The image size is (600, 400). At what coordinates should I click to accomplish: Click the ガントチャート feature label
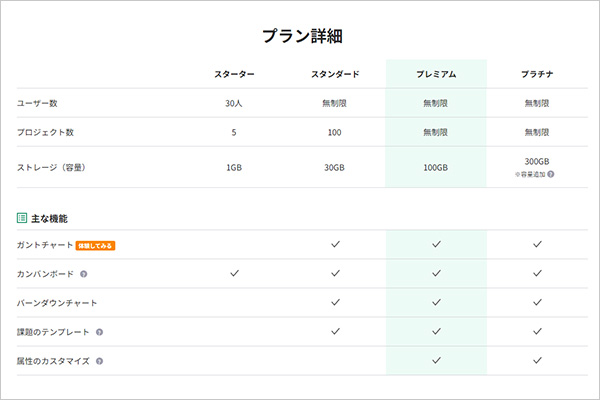click(x=45, y=245)
